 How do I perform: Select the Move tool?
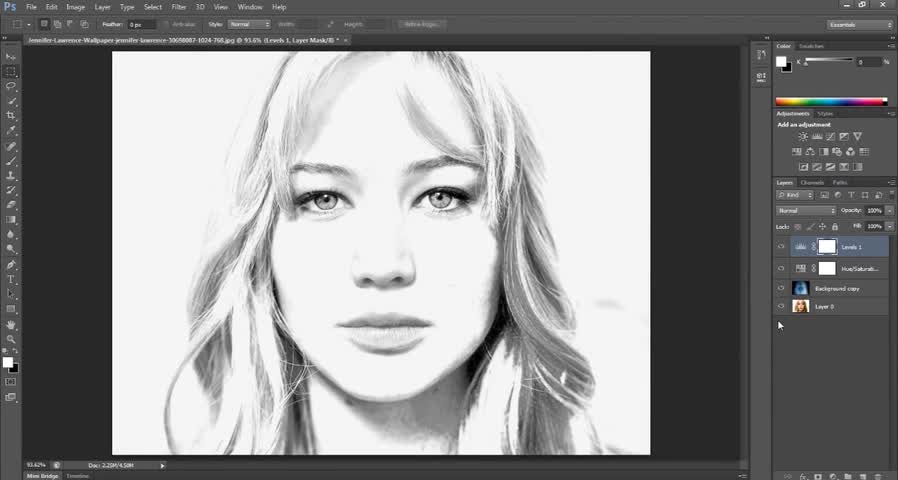tap(11, 57)
